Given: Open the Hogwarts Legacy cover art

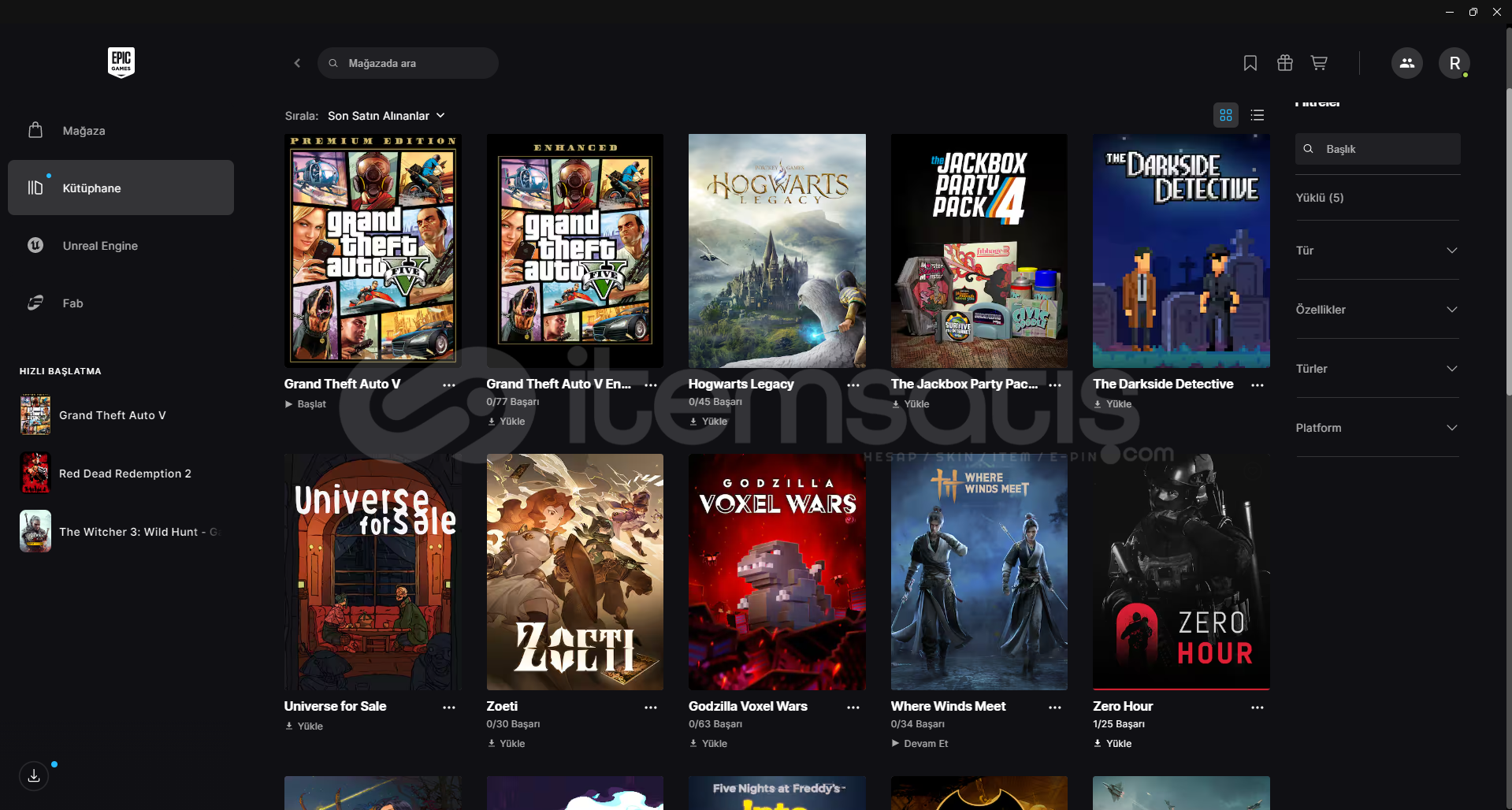Looking at the screenshot, I should (777, 251).
